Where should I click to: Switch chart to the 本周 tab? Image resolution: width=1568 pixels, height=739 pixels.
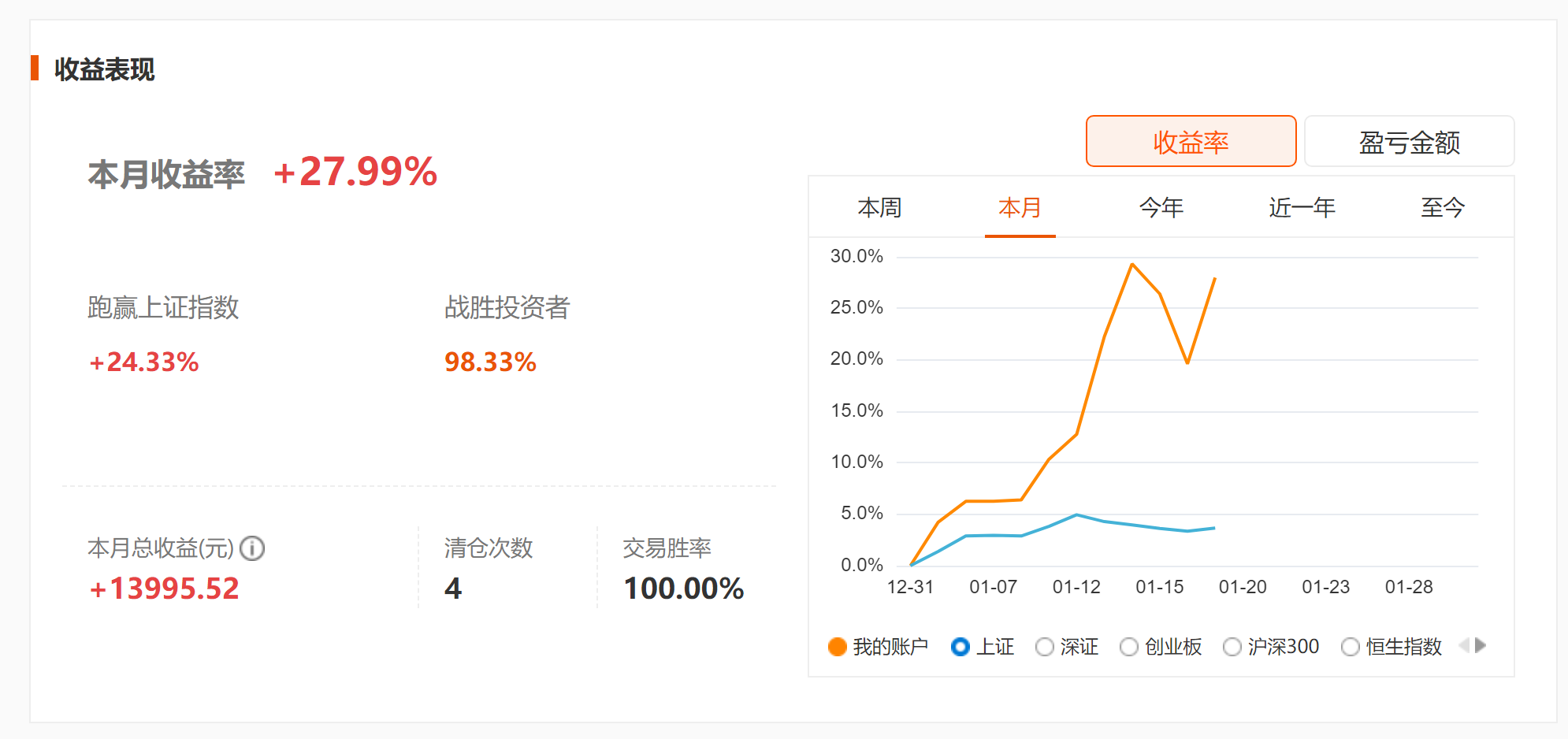pyautogui.click(x=879, y=208)
